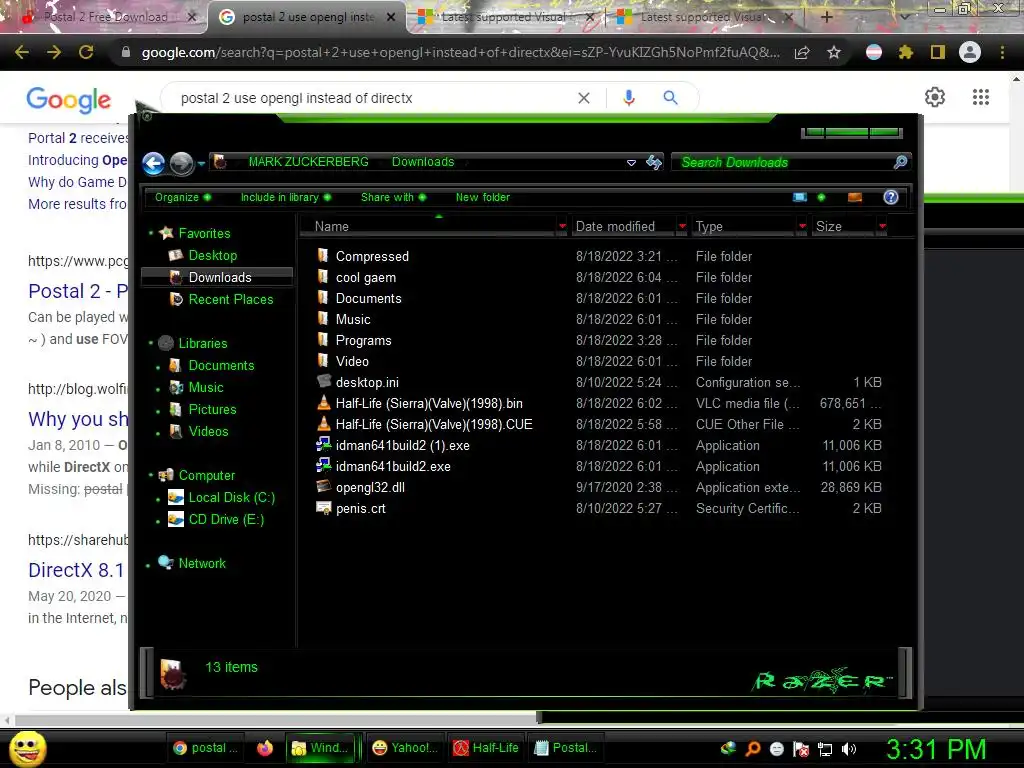
Task: Click the smiley Start button on taskbar
Action: (27, 749)
